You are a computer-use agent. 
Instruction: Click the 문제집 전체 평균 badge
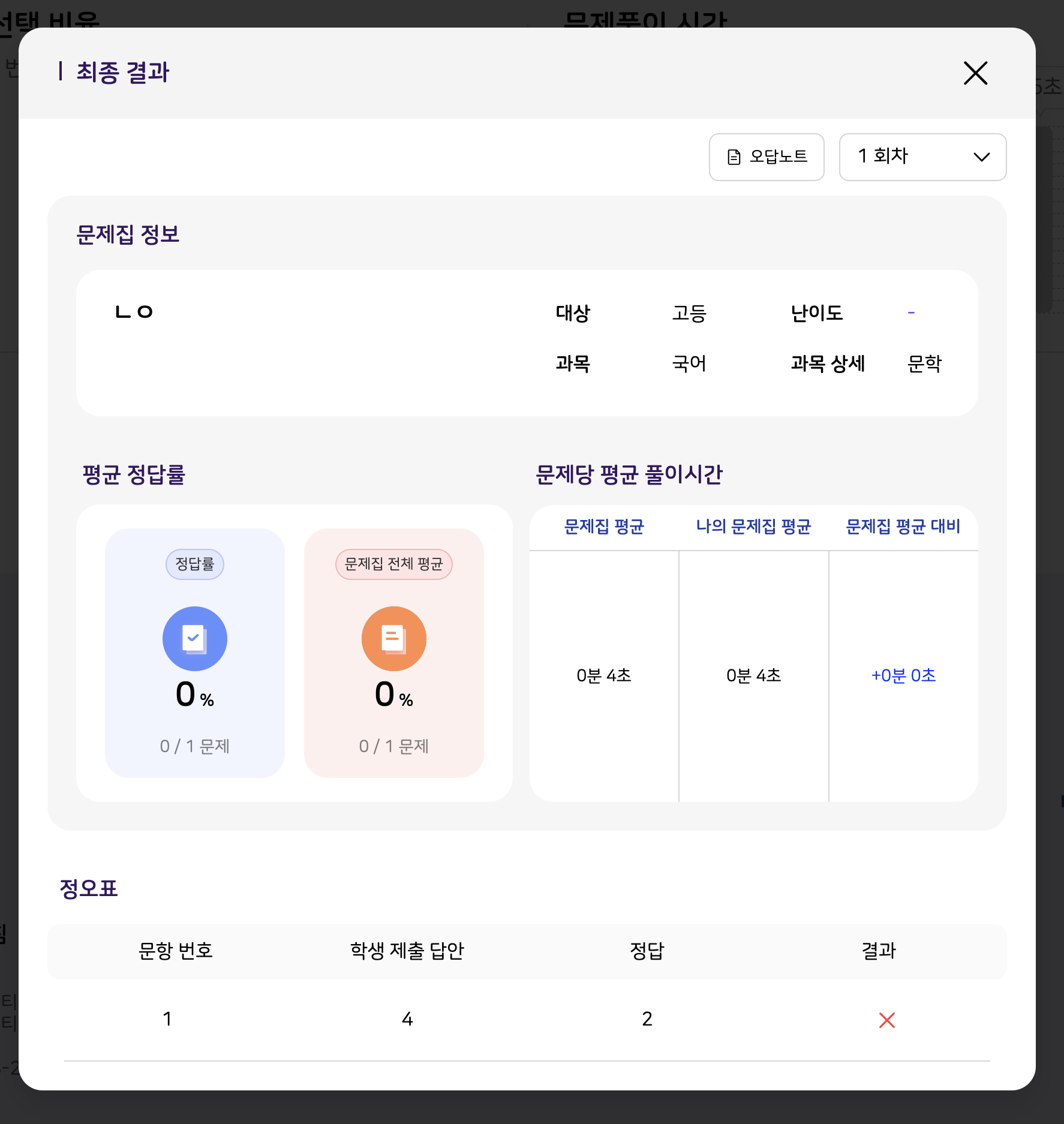click(x=394, y=564)
